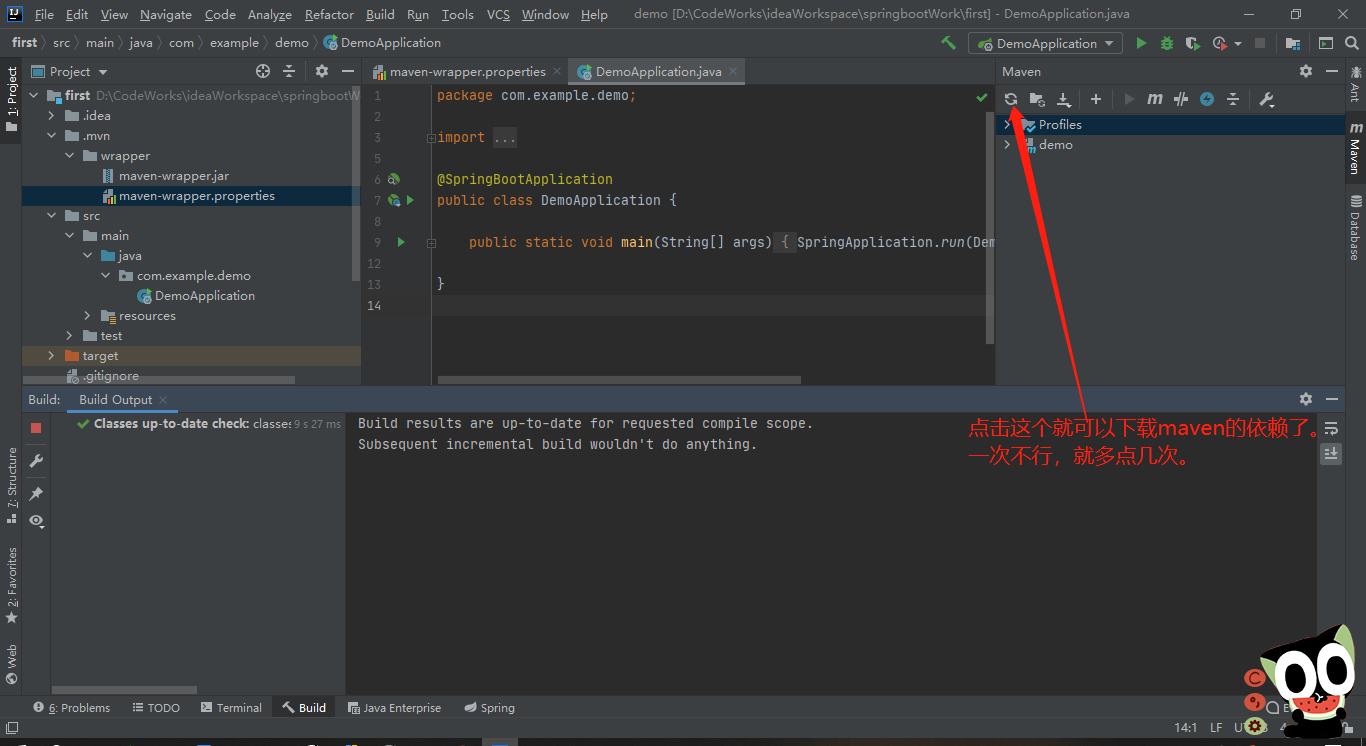
Task: Toggle Pin Tab in Build panel
Action: point(36,494)
